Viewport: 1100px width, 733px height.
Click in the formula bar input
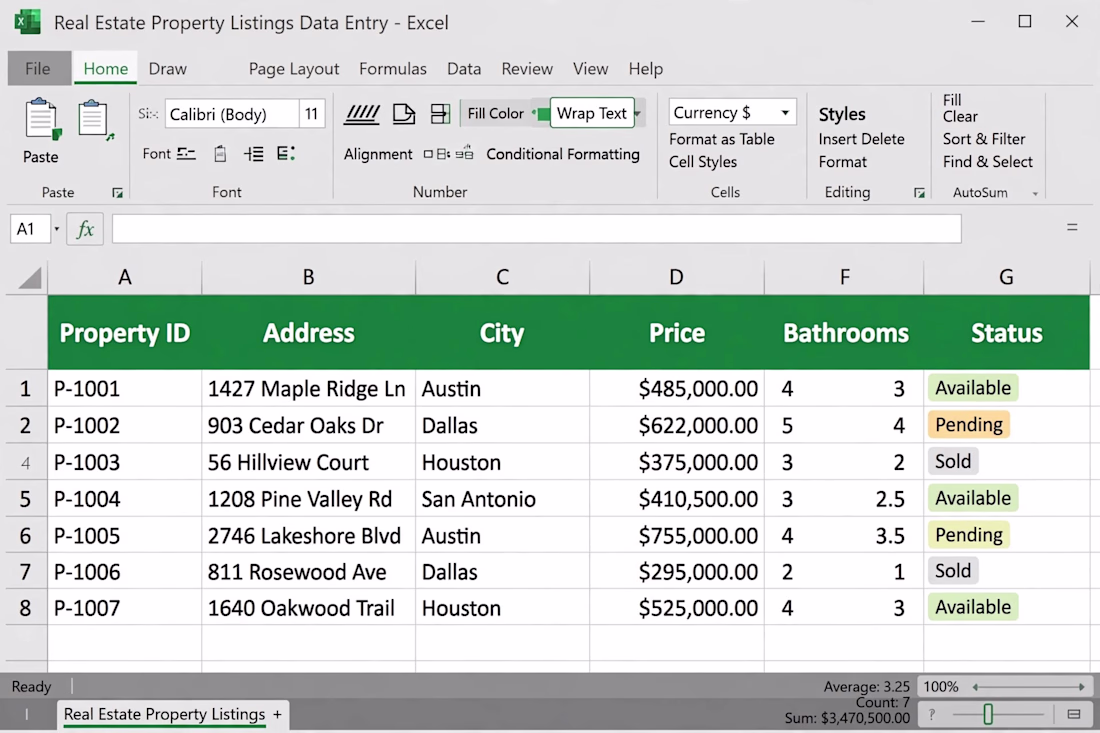(537, 229)
